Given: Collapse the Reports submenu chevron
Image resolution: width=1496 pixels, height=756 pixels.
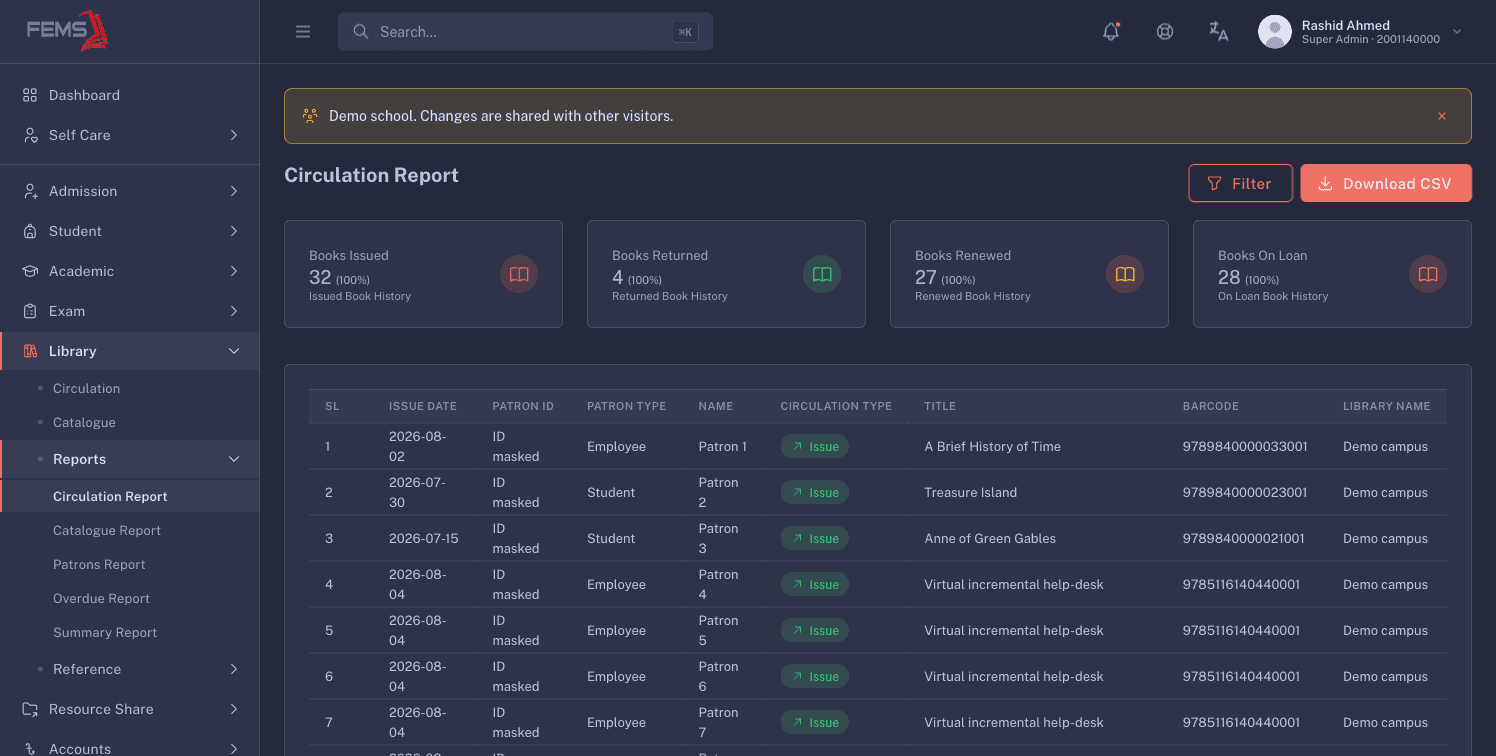Looking at the screenshot, I should click(x=234, y=459).
